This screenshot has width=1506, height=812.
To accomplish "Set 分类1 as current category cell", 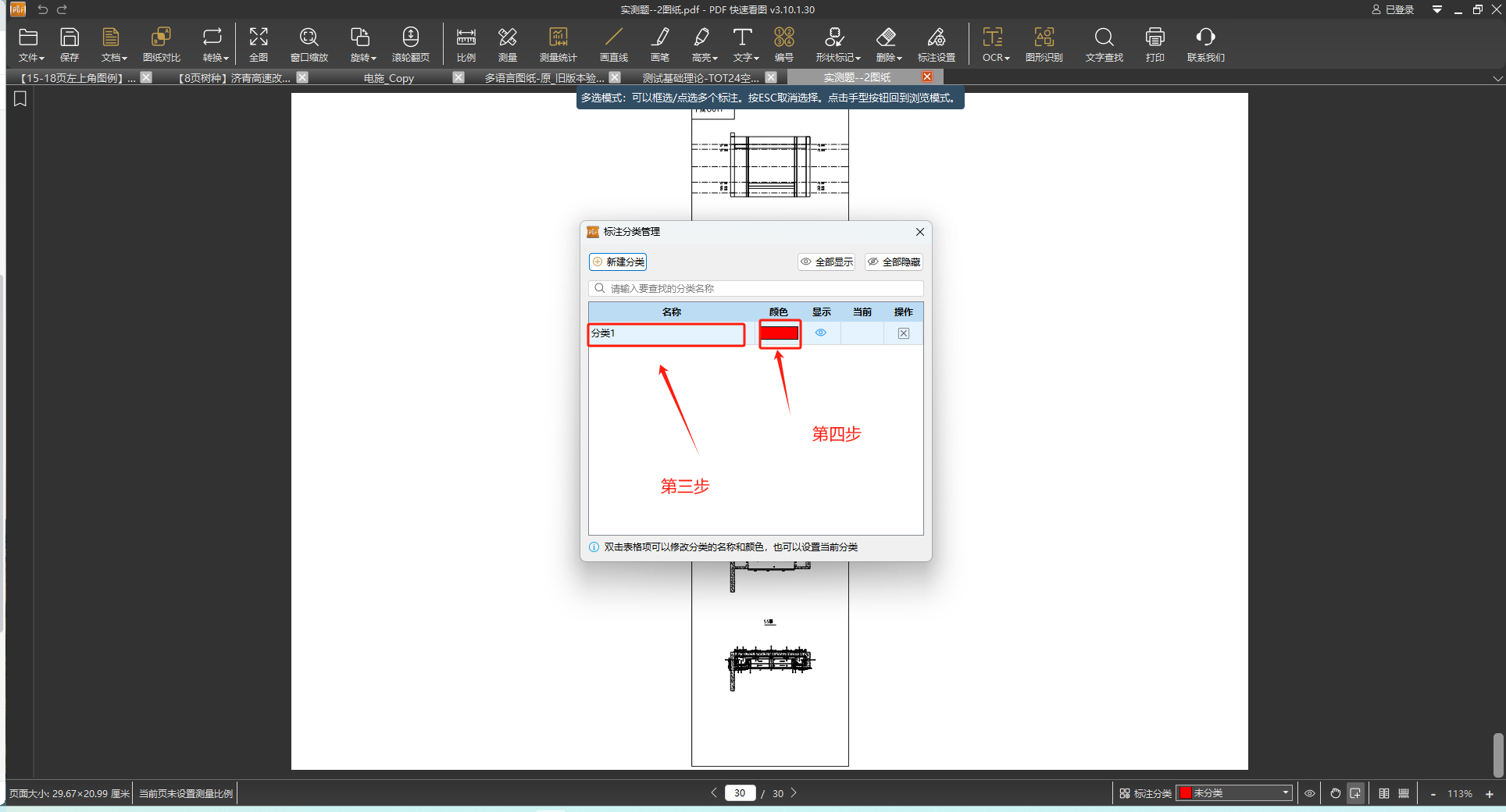I will (862, 333).
